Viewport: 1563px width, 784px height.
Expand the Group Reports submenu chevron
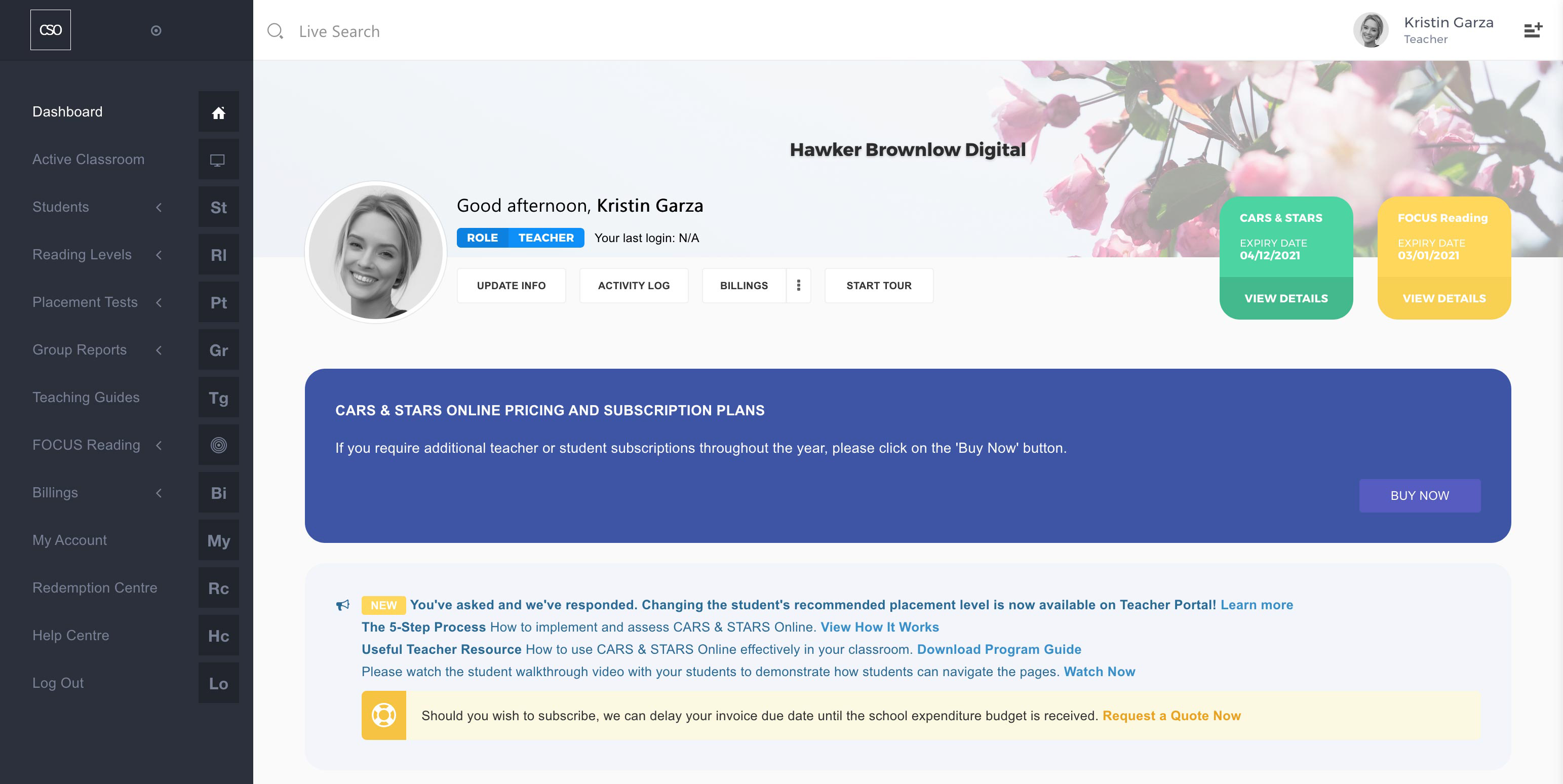coord(159,350)
